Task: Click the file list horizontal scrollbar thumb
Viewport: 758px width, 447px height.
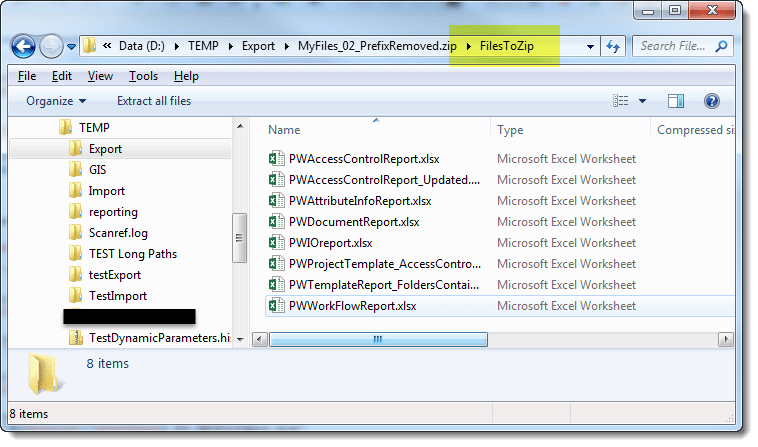Action: point(378,340)
